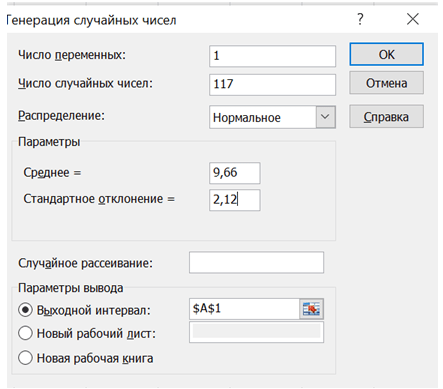The image size is (443, 389).
Task: Click the Отмена button
Action: [386, 83]
